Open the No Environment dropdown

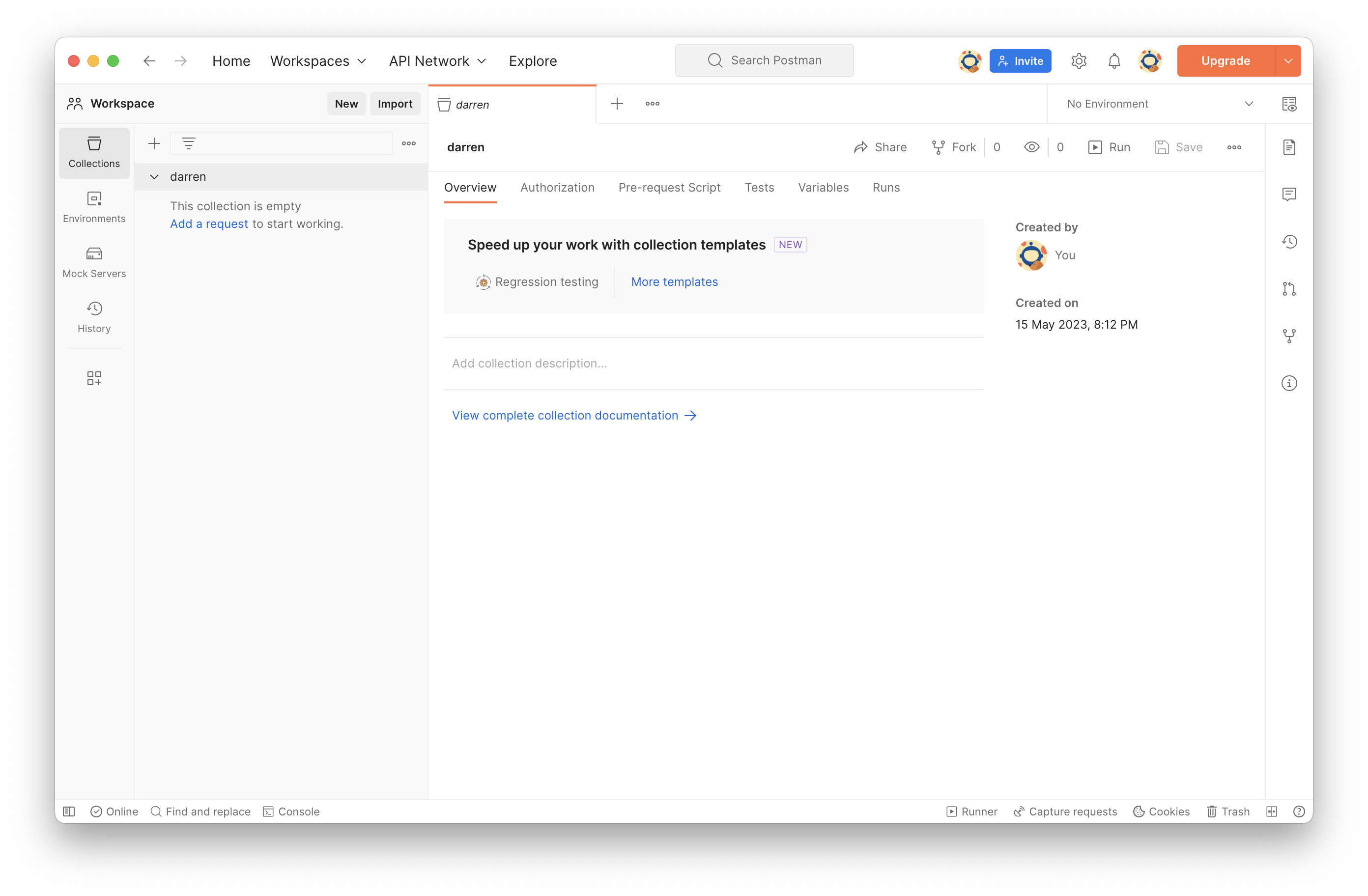1159,104
